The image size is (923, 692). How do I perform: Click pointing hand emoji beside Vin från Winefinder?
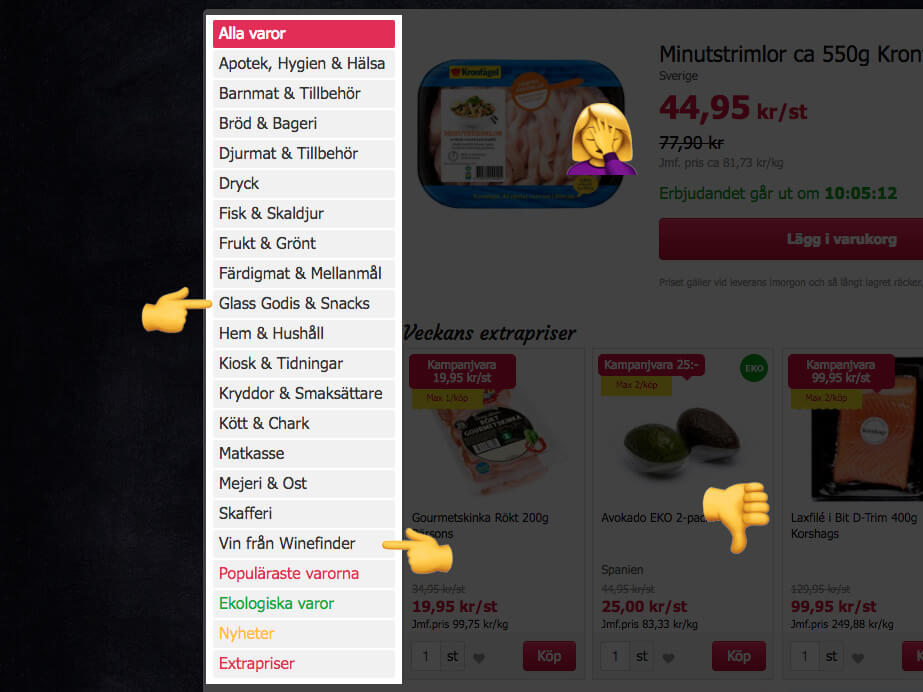pos(419,550)
